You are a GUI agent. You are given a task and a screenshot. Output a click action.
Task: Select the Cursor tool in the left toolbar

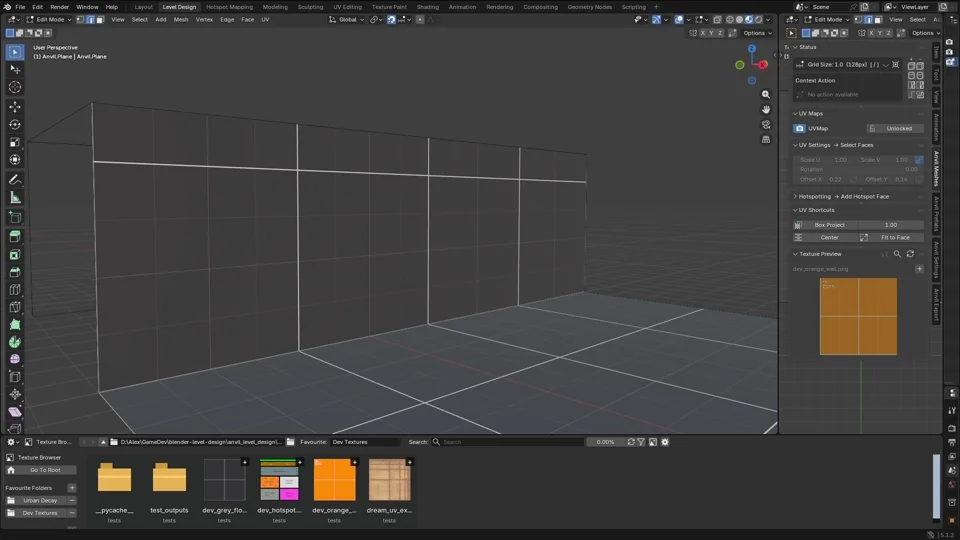[x=15, y=88]
